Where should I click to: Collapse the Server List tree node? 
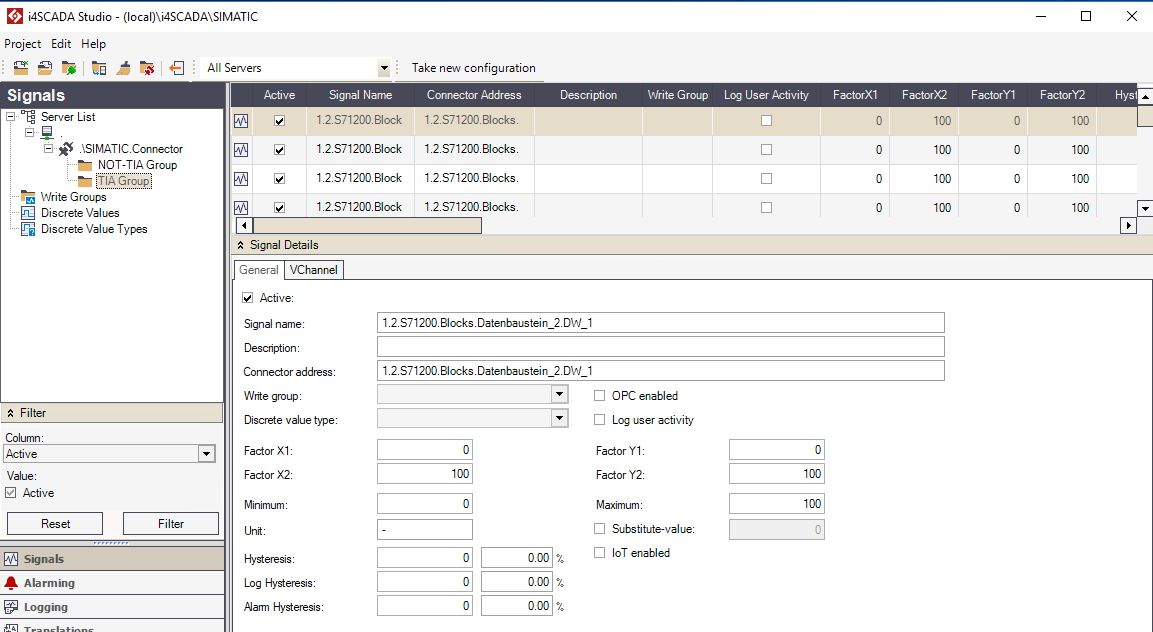coord(10,116)
